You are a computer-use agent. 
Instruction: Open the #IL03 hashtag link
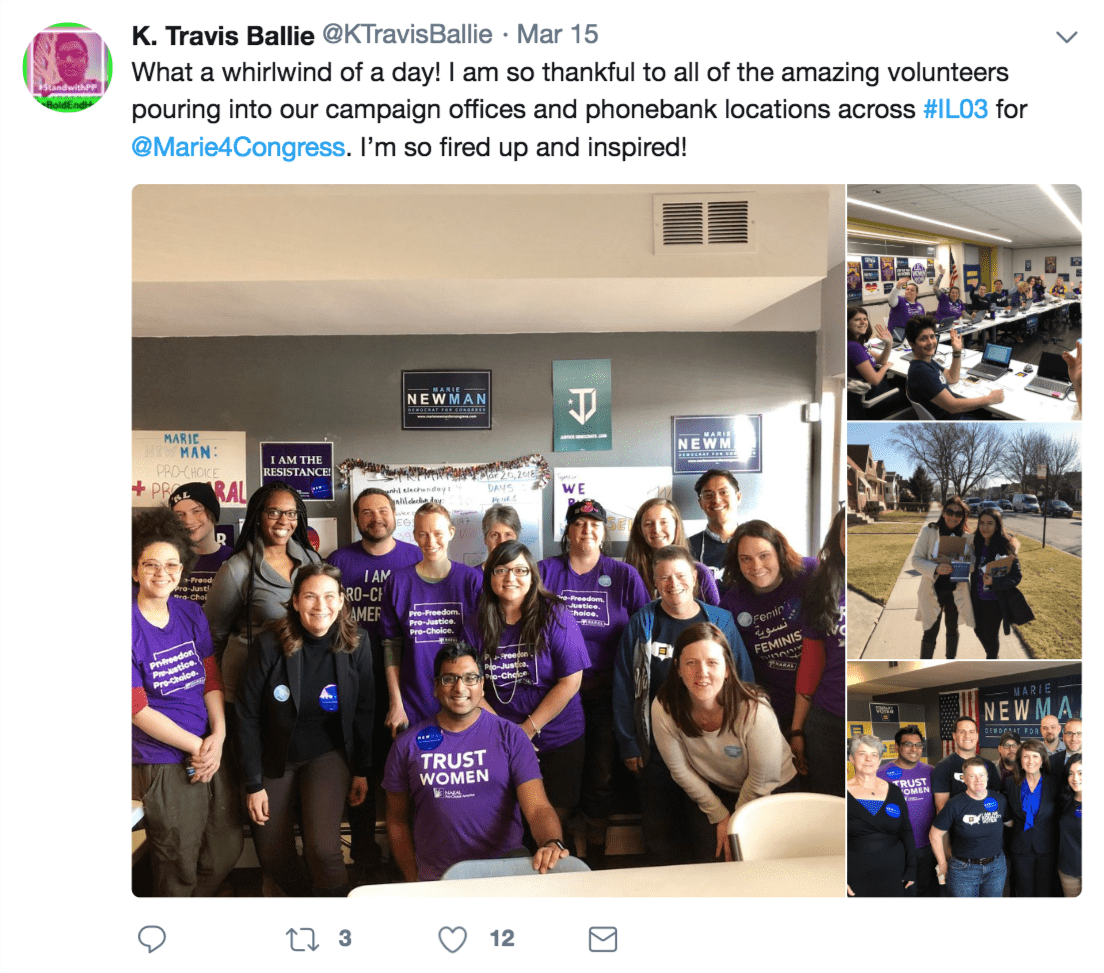click(x=955, y=110)
